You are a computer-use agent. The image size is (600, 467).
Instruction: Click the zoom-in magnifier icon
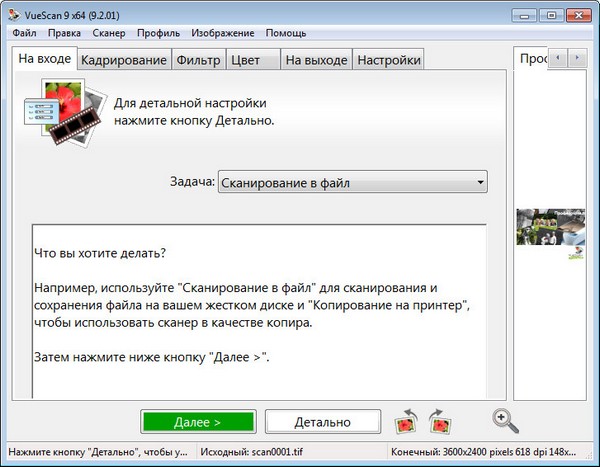coord(505,421)
